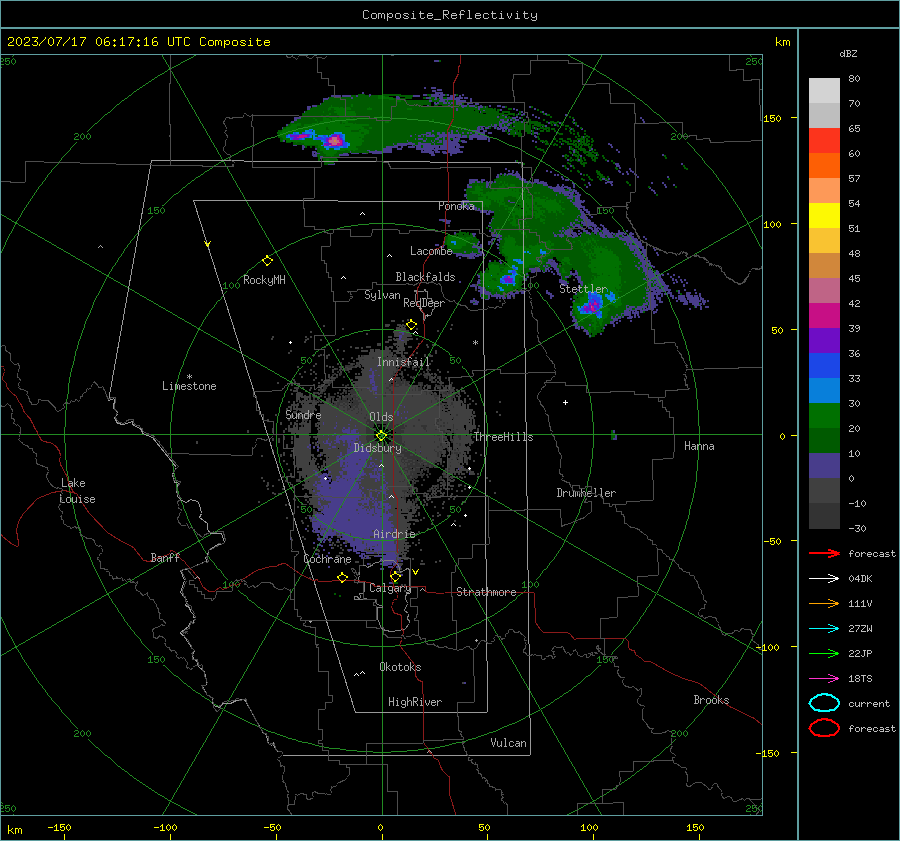Click the Cochrane label
Screen dimensions: 900x841
327,559
